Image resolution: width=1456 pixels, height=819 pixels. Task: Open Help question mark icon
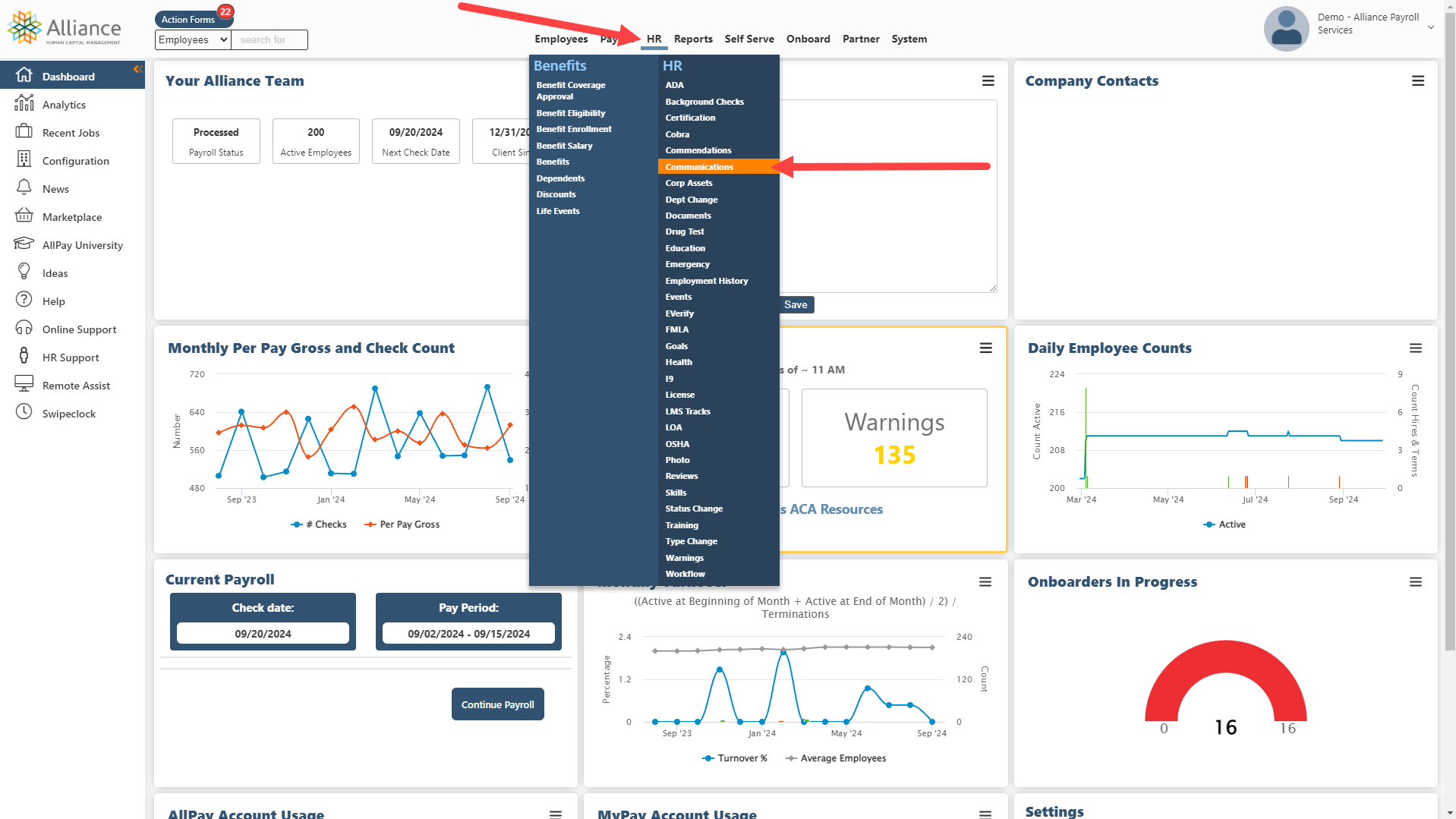click(x=24, y=300)
